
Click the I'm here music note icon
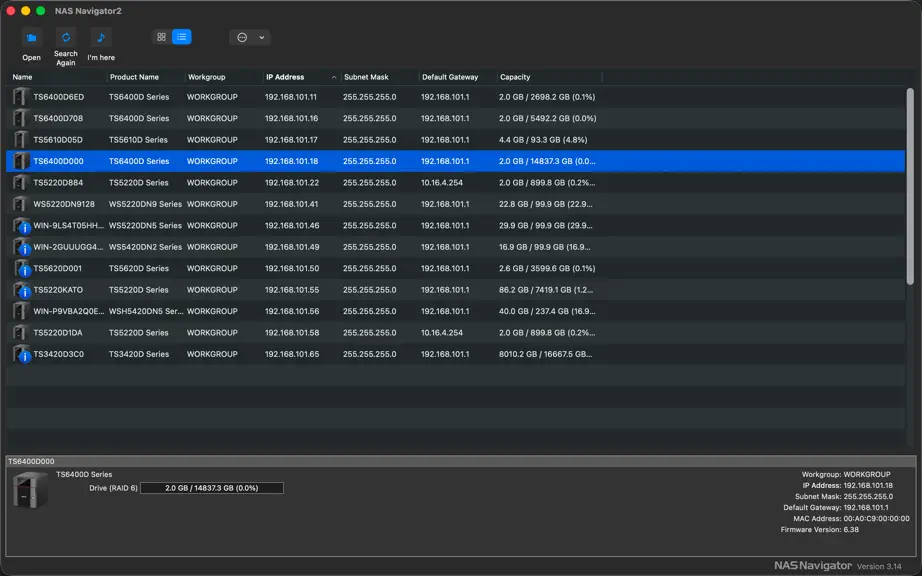click(x=101, y=38)
